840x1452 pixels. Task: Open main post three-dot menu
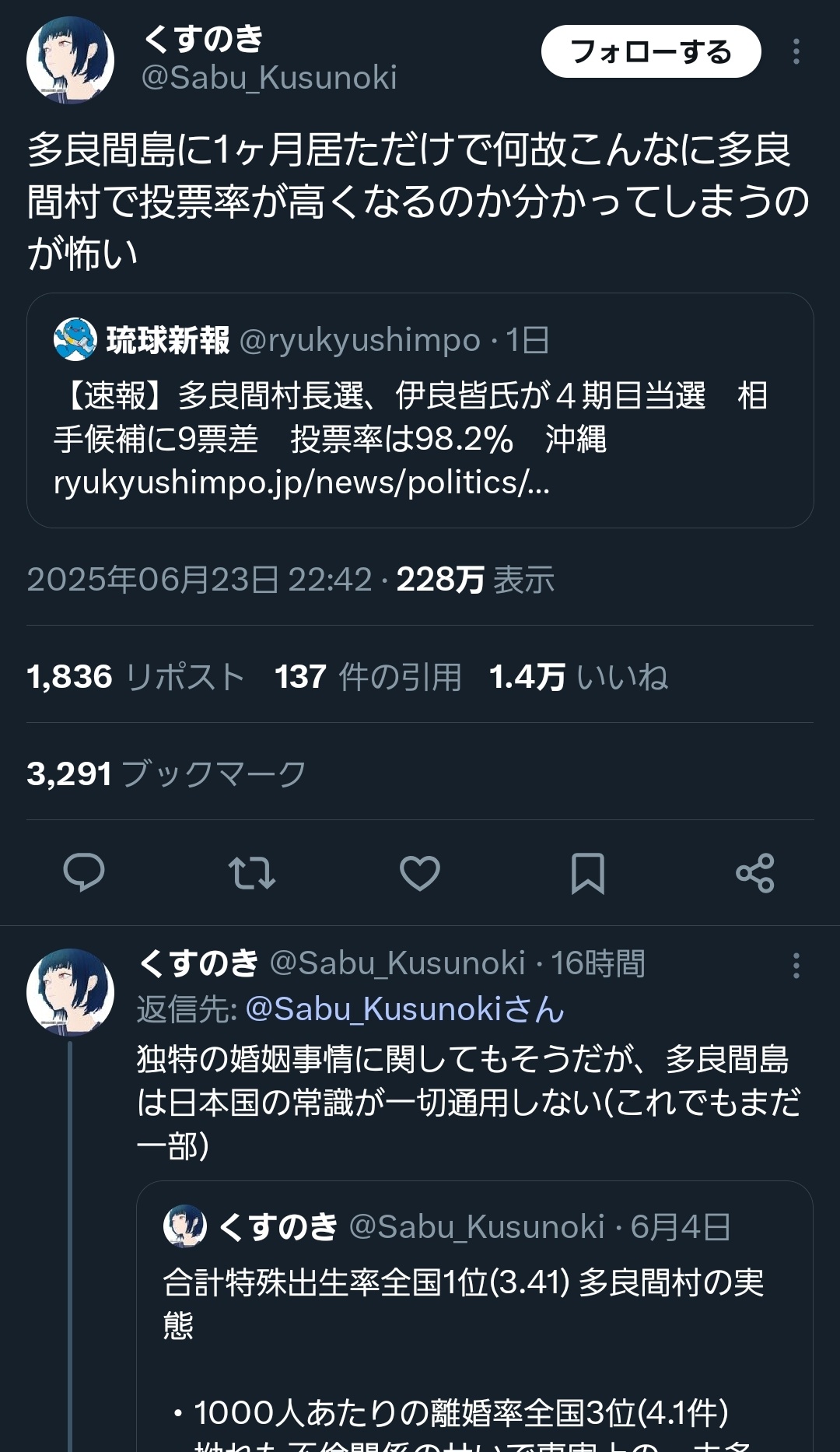[x=796, y=52]
